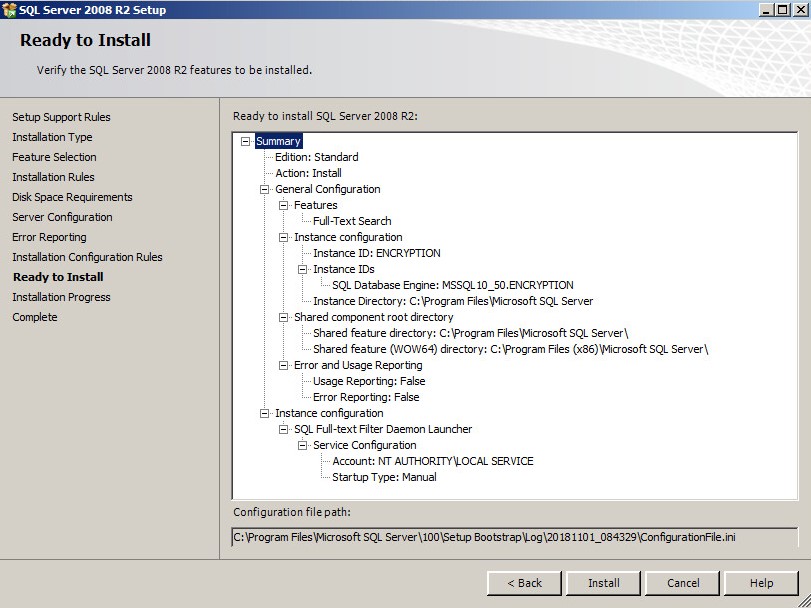Select the Features tree label
This screenshot has height=608, width=811.
316,205
